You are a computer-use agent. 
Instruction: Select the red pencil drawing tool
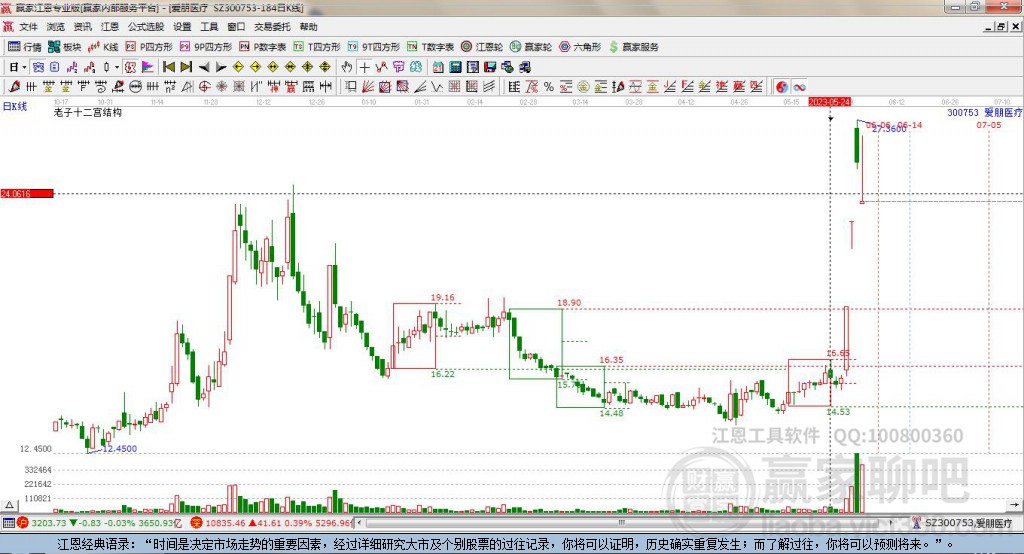pos(14,87)
